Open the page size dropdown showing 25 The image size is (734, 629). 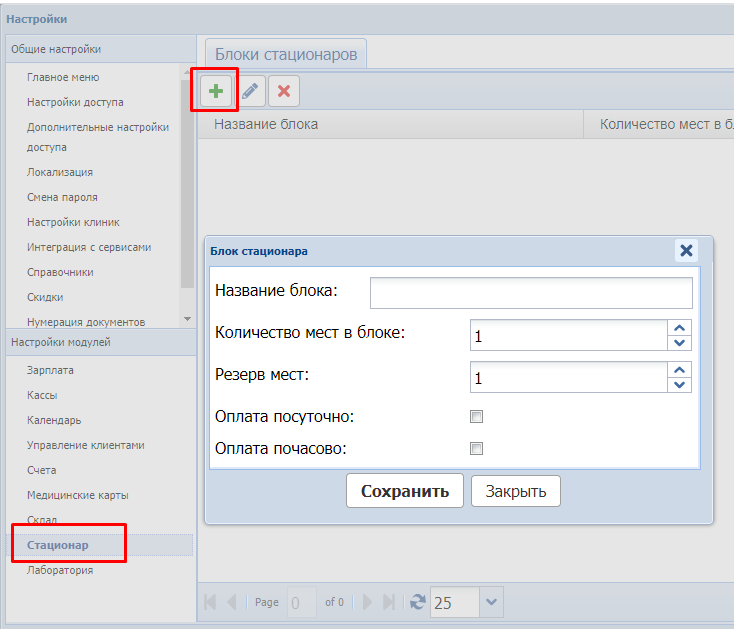pyautogui.click(x=490, y=602)
